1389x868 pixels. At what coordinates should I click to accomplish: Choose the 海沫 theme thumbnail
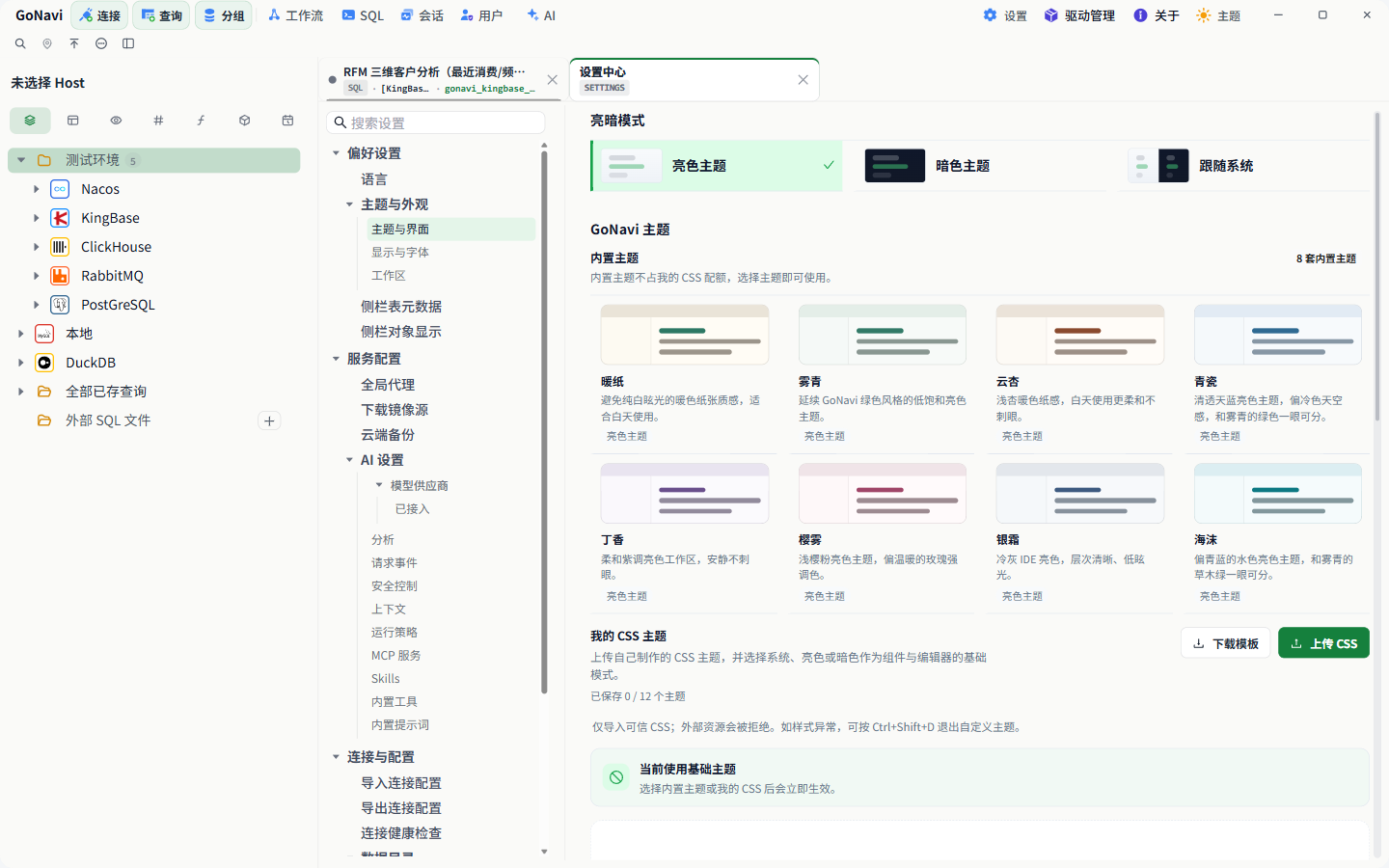(x=1278, y=493)
